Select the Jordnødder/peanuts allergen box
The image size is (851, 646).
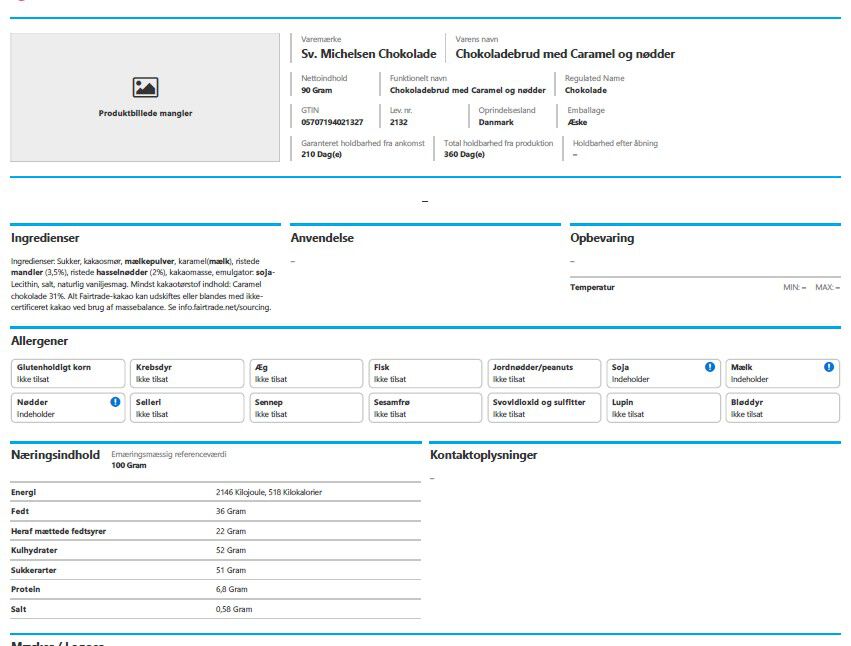544,373
